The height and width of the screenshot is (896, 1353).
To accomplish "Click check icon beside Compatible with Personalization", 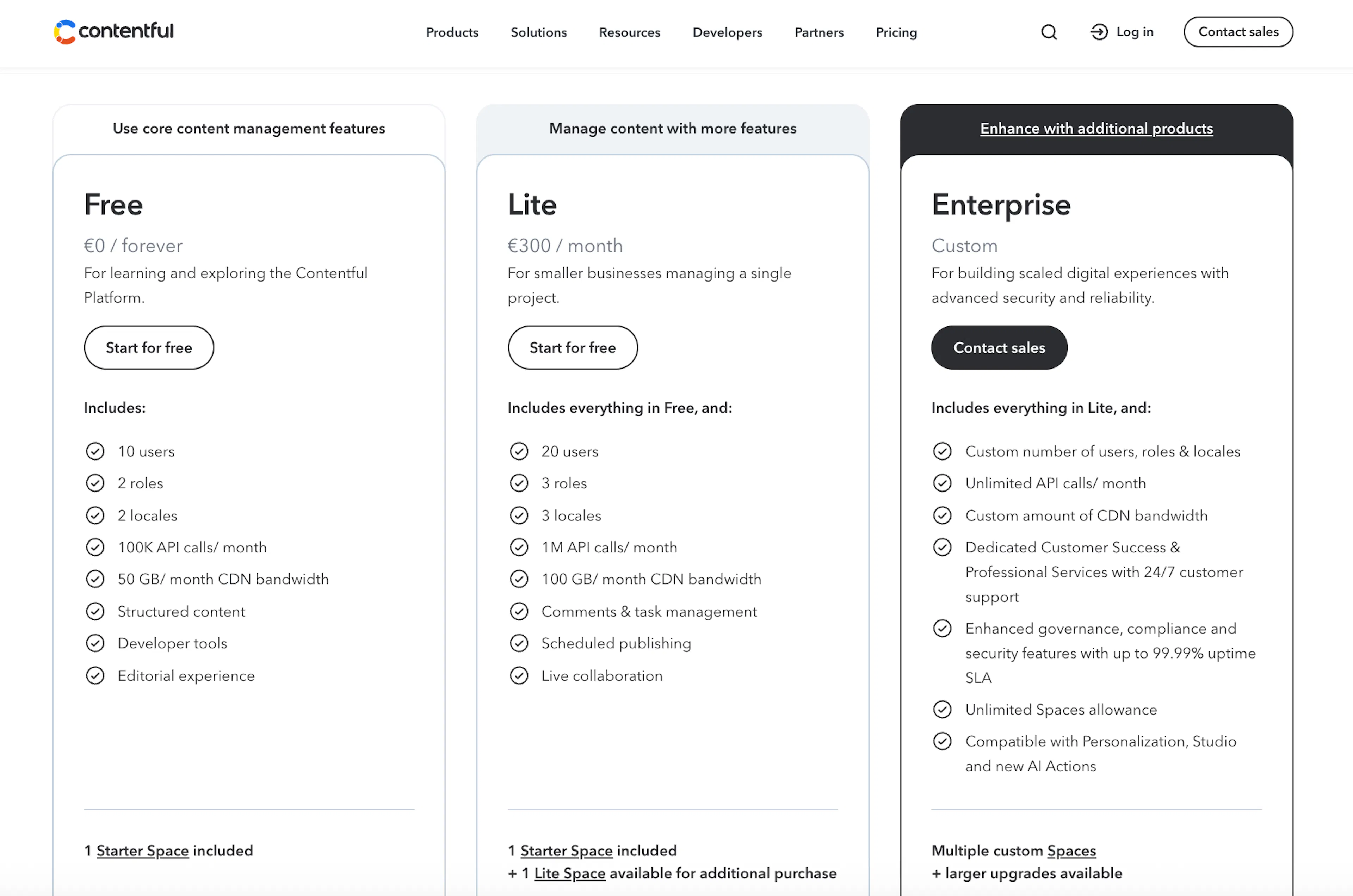I will tap(942, 742).
